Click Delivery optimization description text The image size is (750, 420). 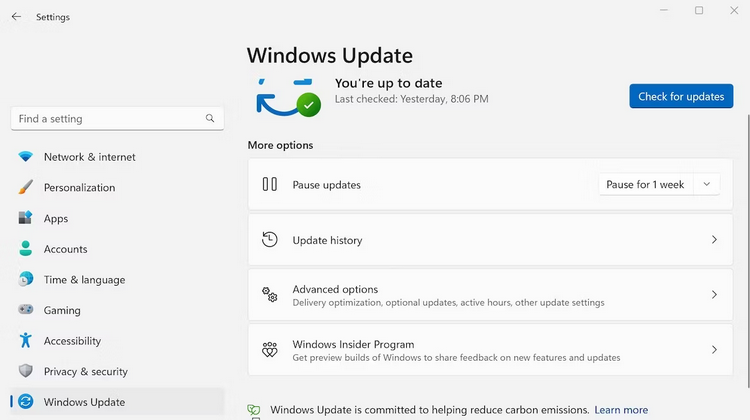tap(448, 302)
